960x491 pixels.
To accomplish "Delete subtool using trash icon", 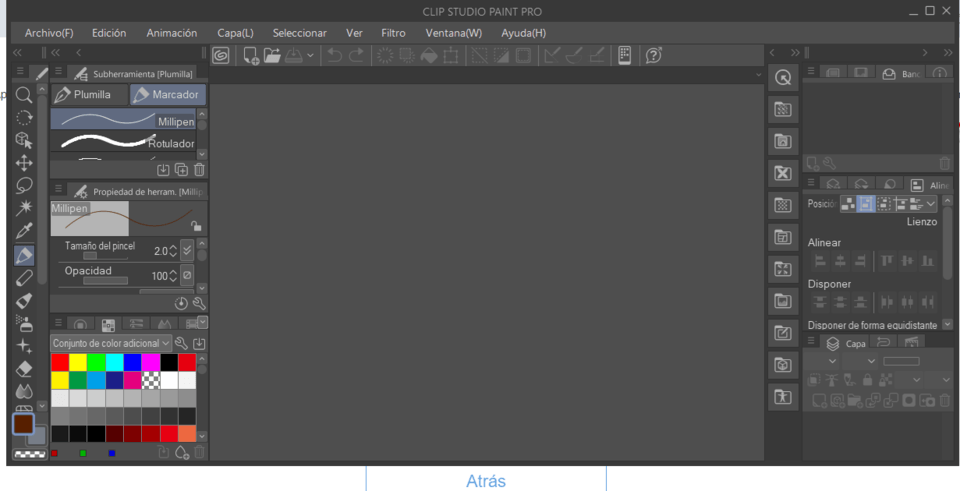I will (x=199, y=171).
